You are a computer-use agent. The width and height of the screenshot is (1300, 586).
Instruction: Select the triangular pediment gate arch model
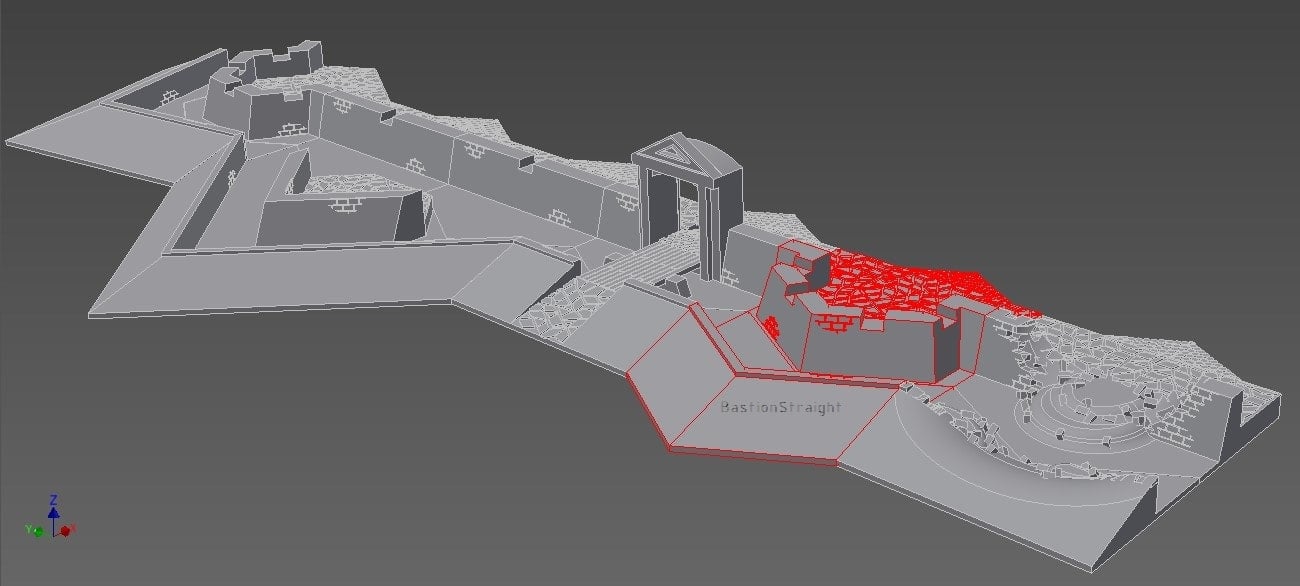[688, 206]
